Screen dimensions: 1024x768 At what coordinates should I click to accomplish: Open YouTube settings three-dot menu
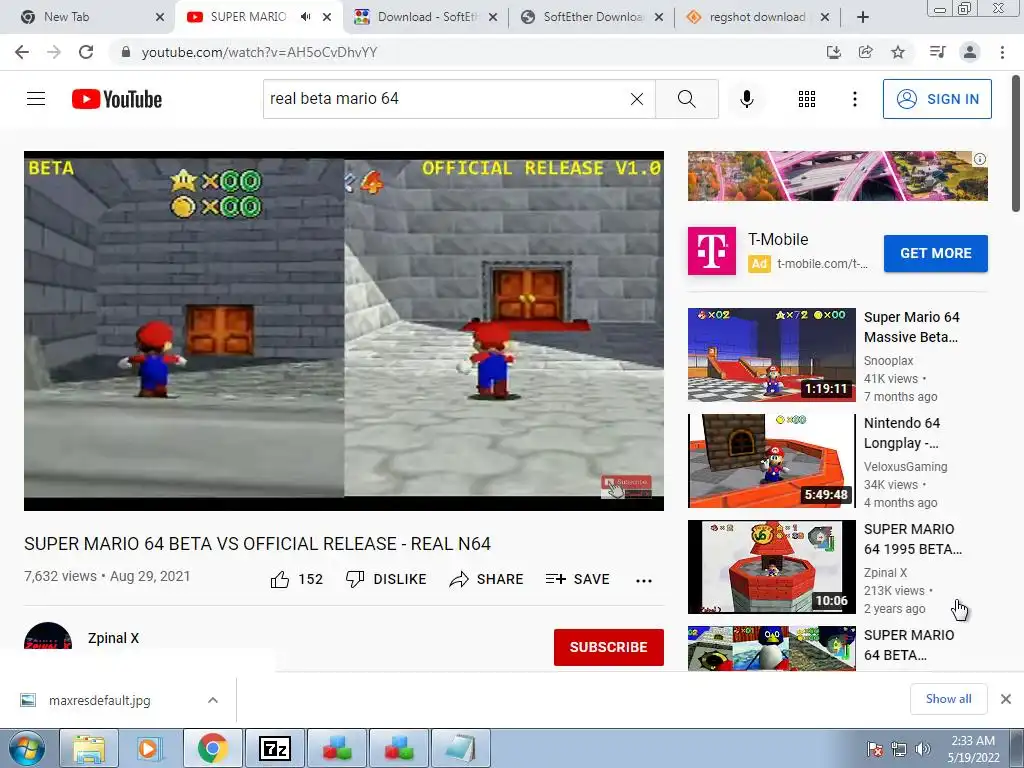[854, 99]
